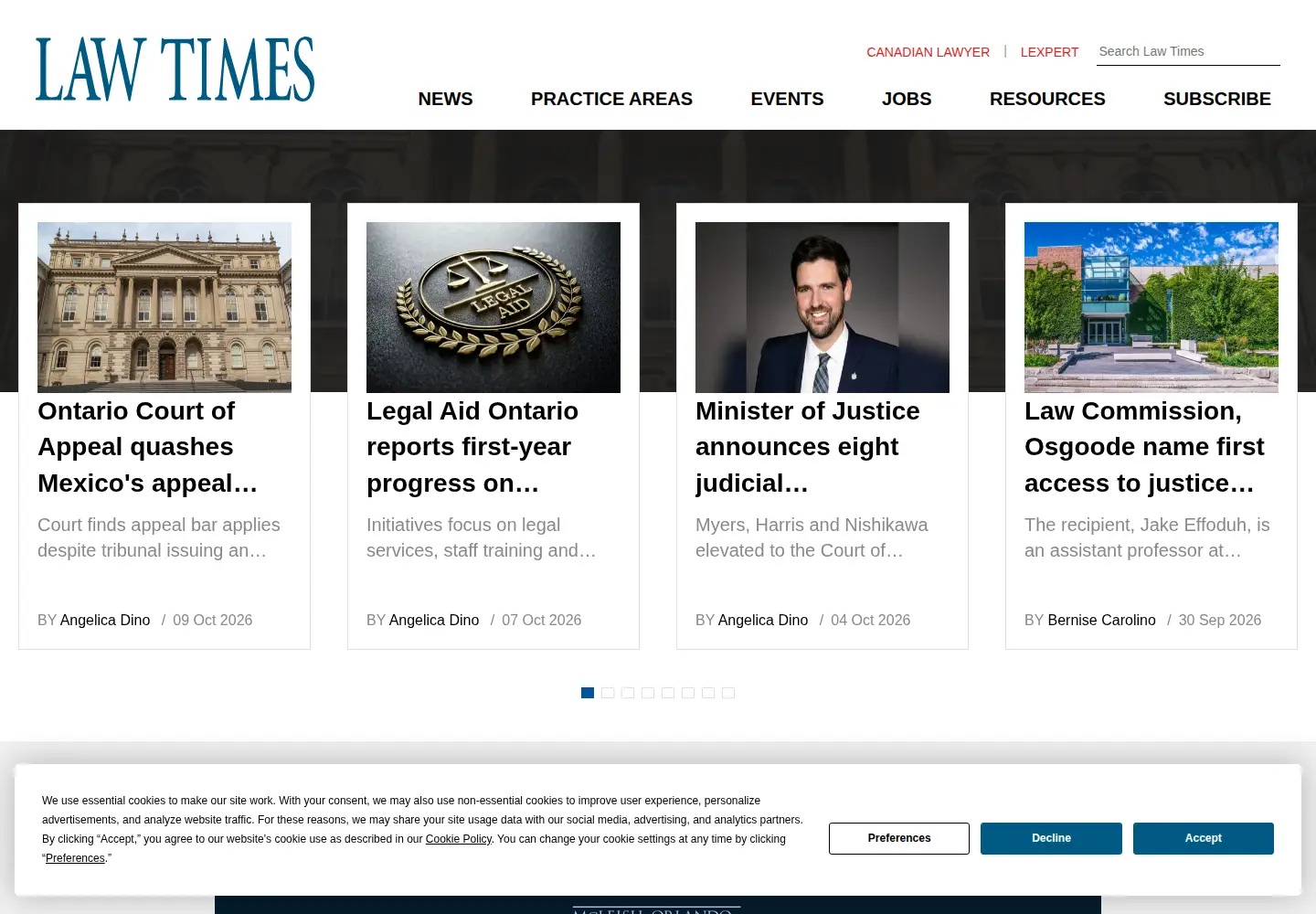Click 'The recipient, Jake Effoduh' summary
The image size is (1316, 914).
pyautogui.click(x=1147, y=537)
